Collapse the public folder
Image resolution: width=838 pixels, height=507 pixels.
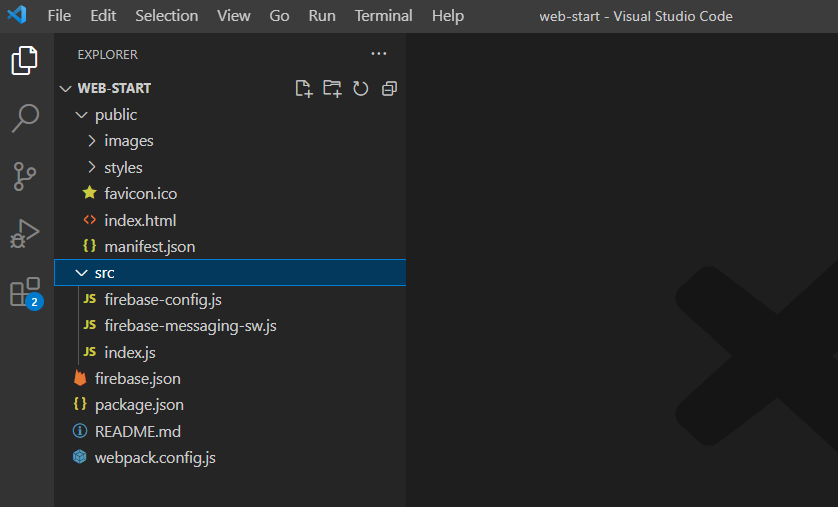[81, 115]
